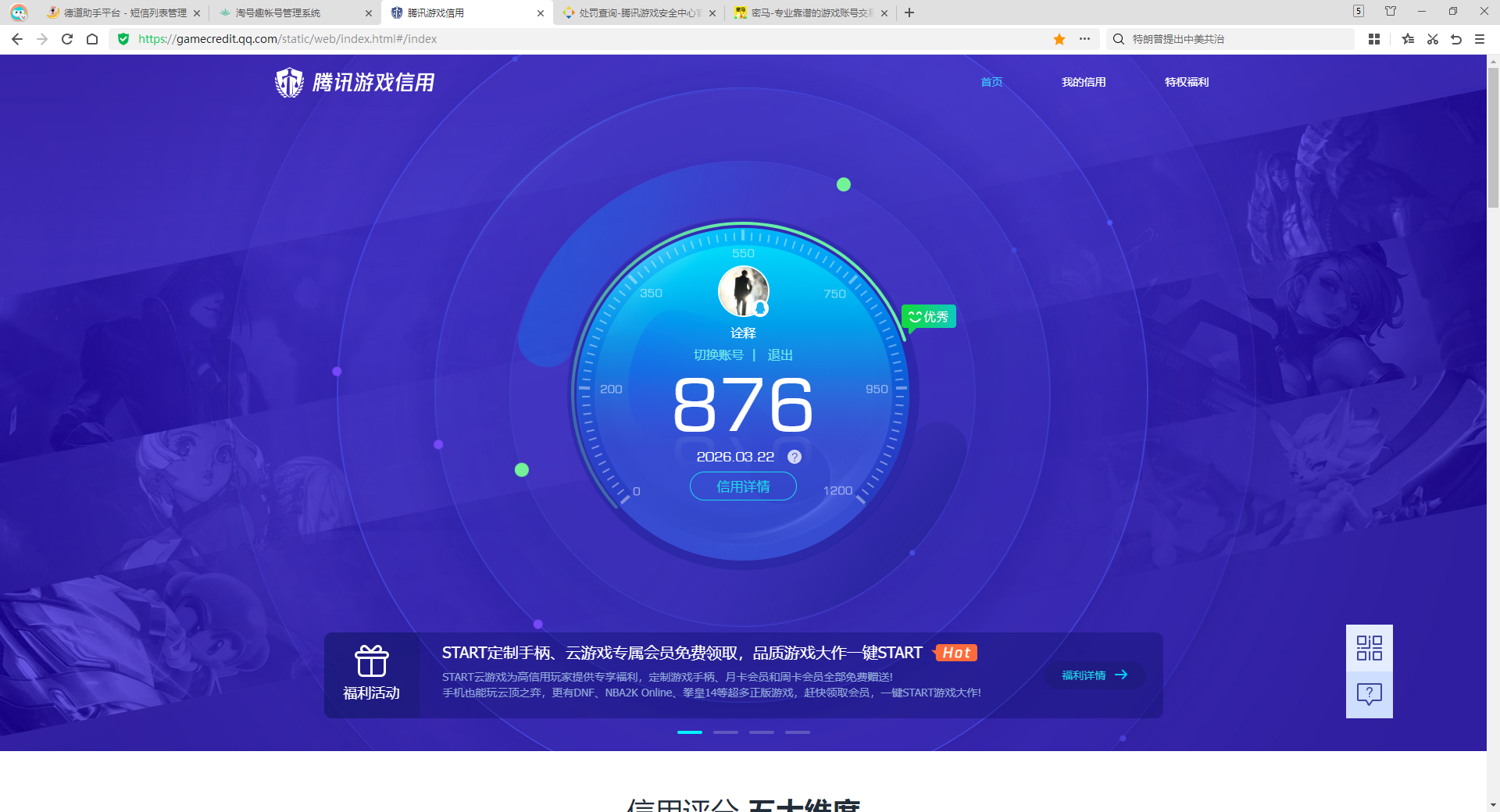This screenshot has width=1500, height=812.
Task: Click the bookmark star in the address bar
Action: [x=1059, y=39]
